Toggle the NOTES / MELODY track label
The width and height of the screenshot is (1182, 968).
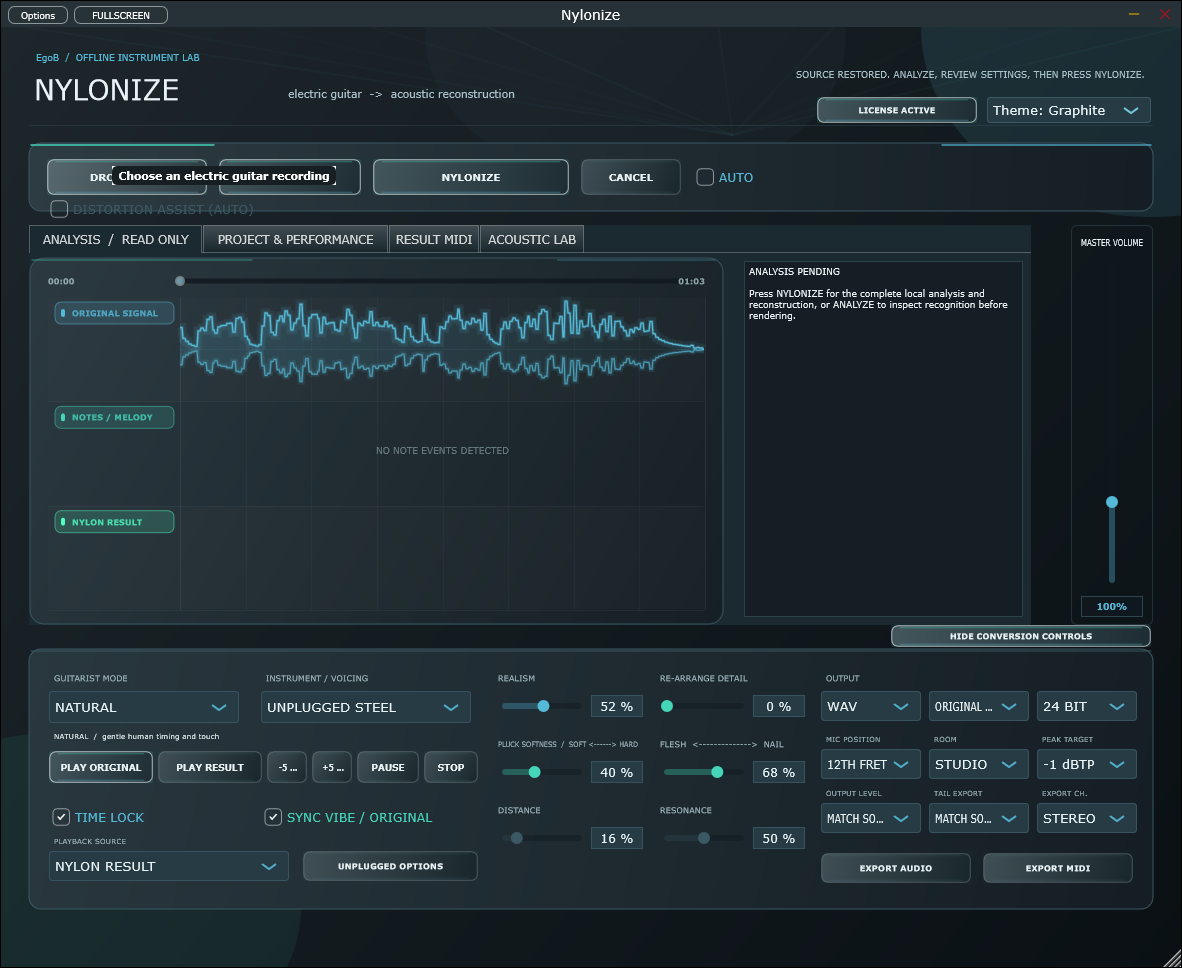click(115, 417)
